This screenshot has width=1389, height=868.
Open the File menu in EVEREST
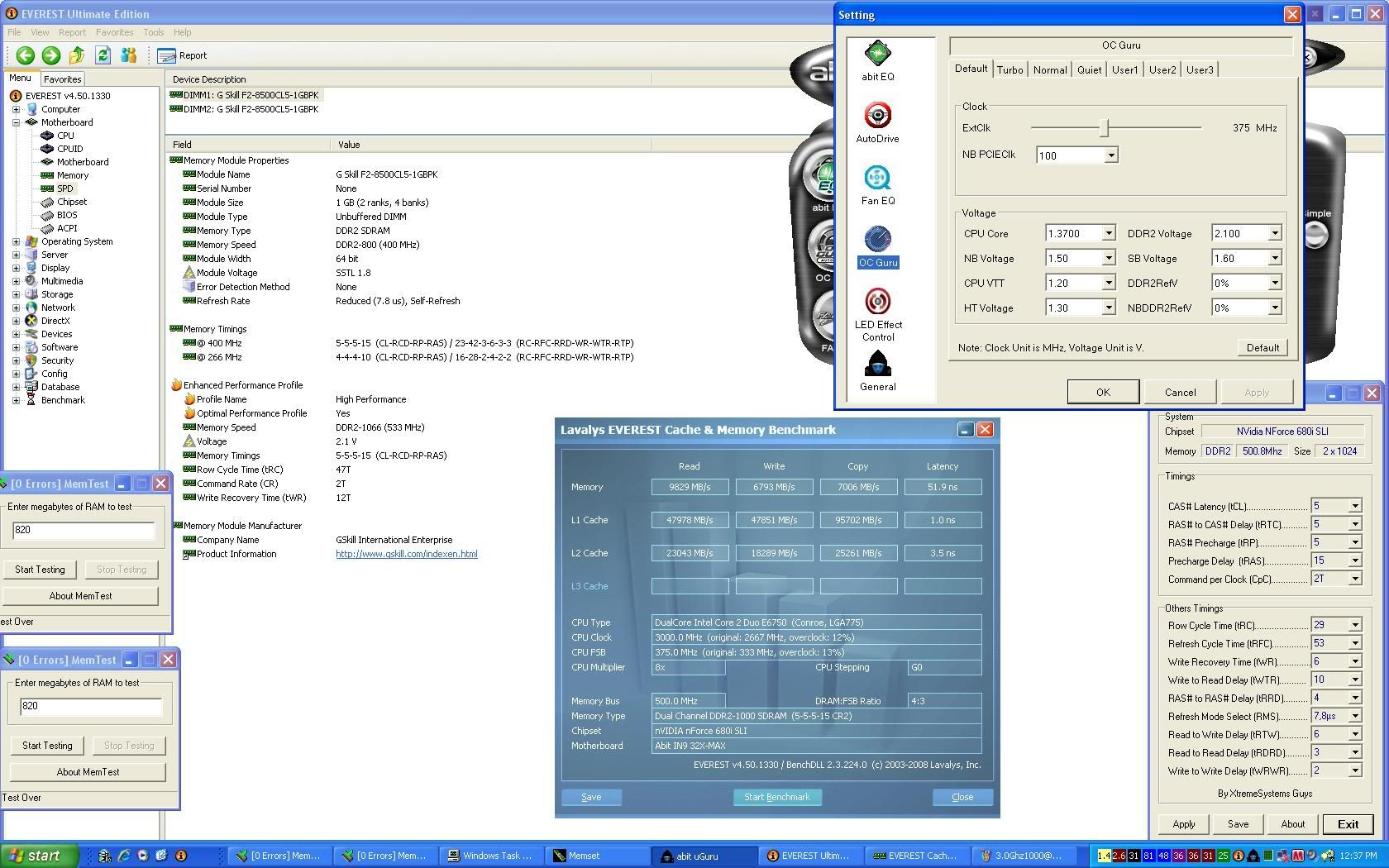point(14,32)
